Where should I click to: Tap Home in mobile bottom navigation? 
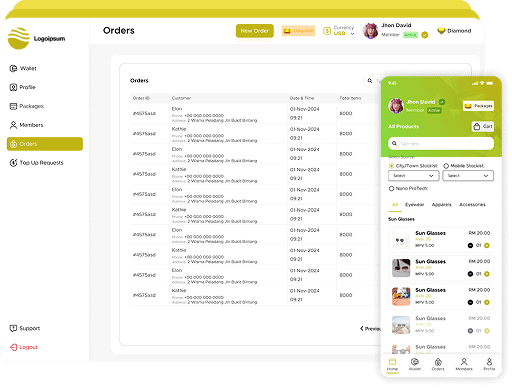pyautogui.click(x=392, y=365)
